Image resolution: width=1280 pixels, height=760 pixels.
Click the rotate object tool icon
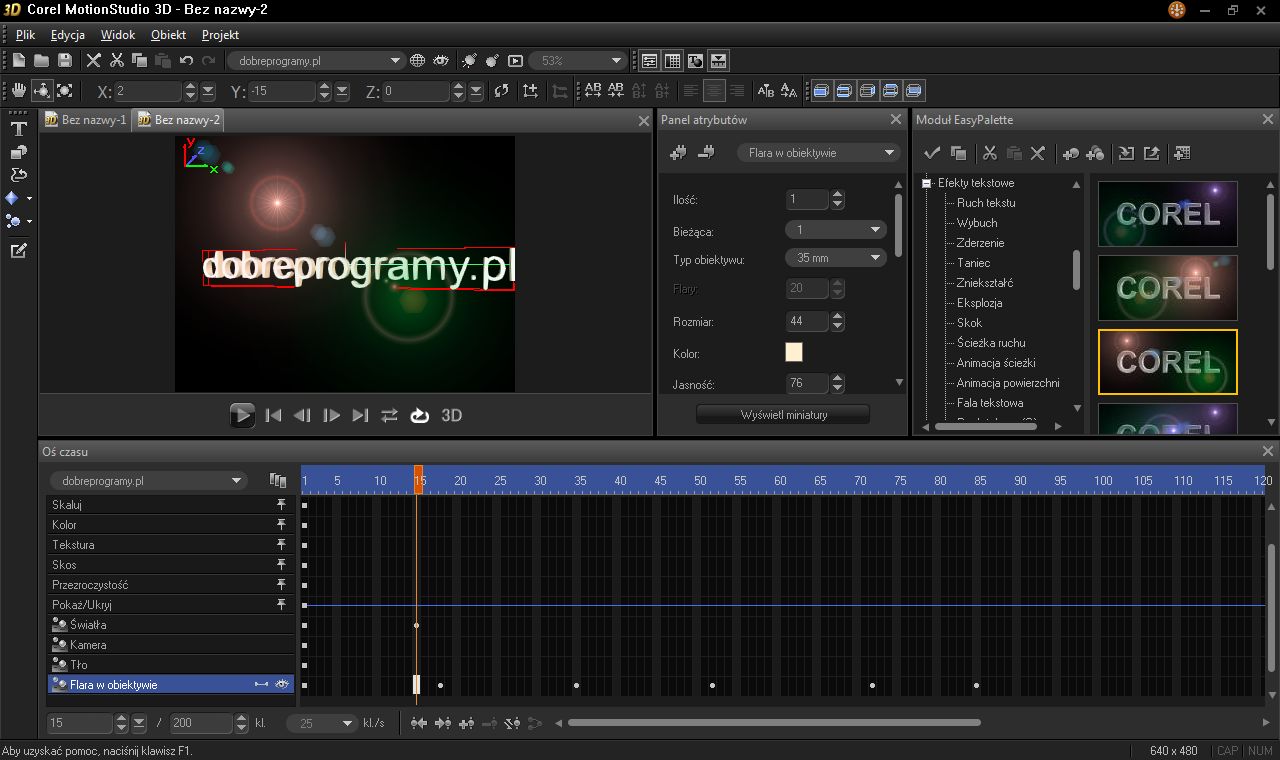coord(65,91)
